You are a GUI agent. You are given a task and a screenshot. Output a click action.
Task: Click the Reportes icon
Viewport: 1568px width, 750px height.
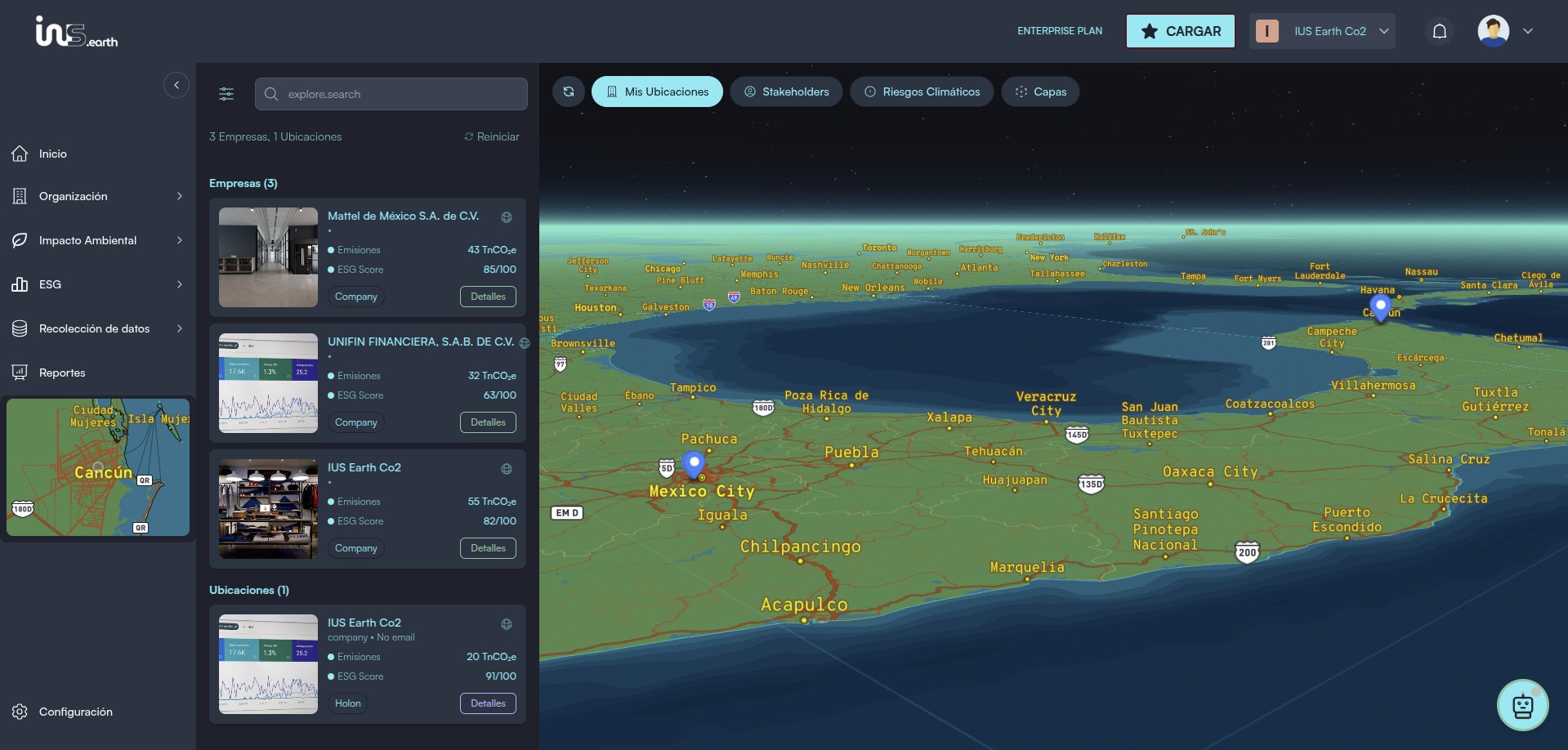coord(20,373)
